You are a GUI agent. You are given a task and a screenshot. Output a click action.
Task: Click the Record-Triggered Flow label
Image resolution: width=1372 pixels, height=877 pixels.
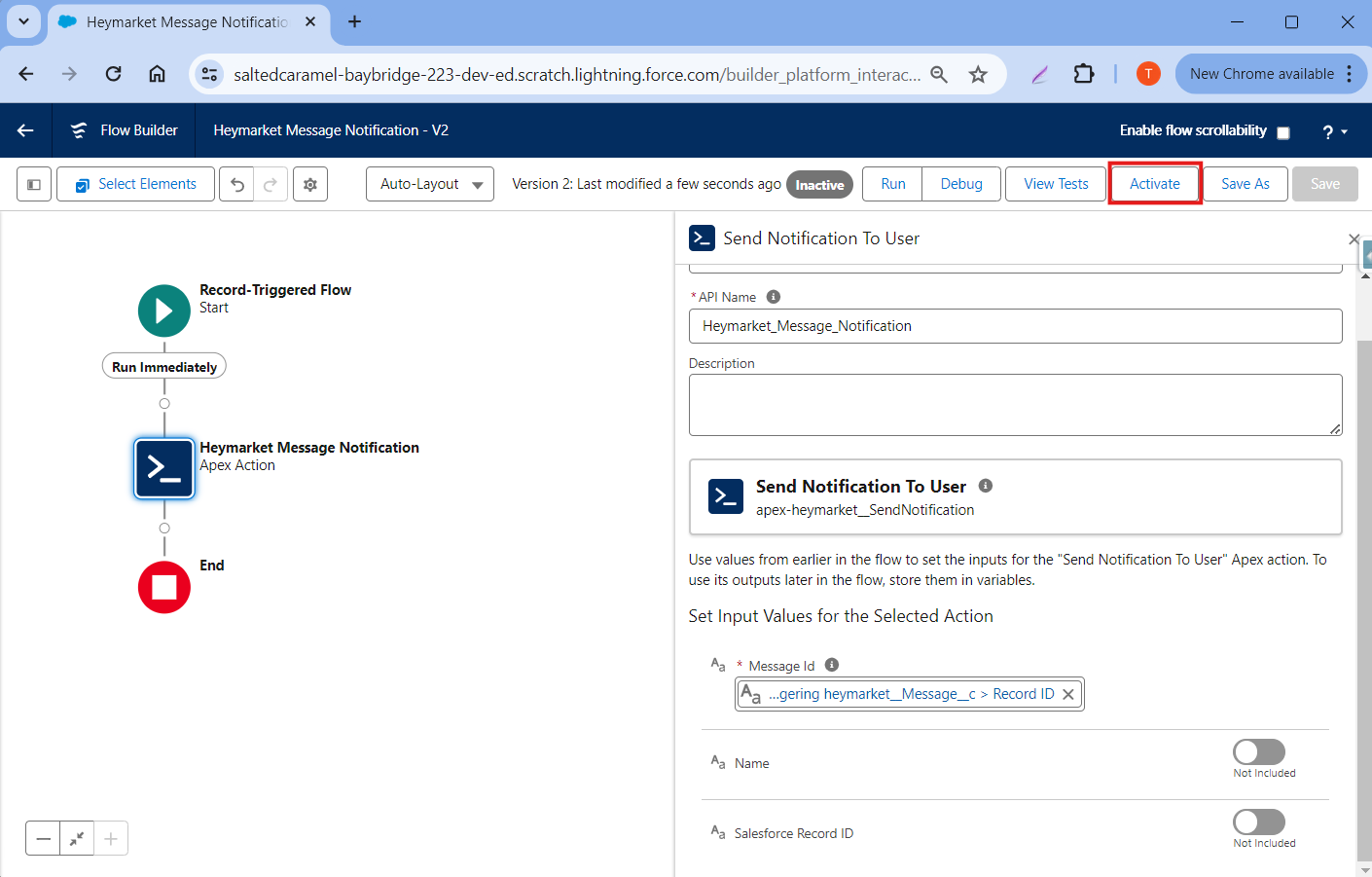275,290
